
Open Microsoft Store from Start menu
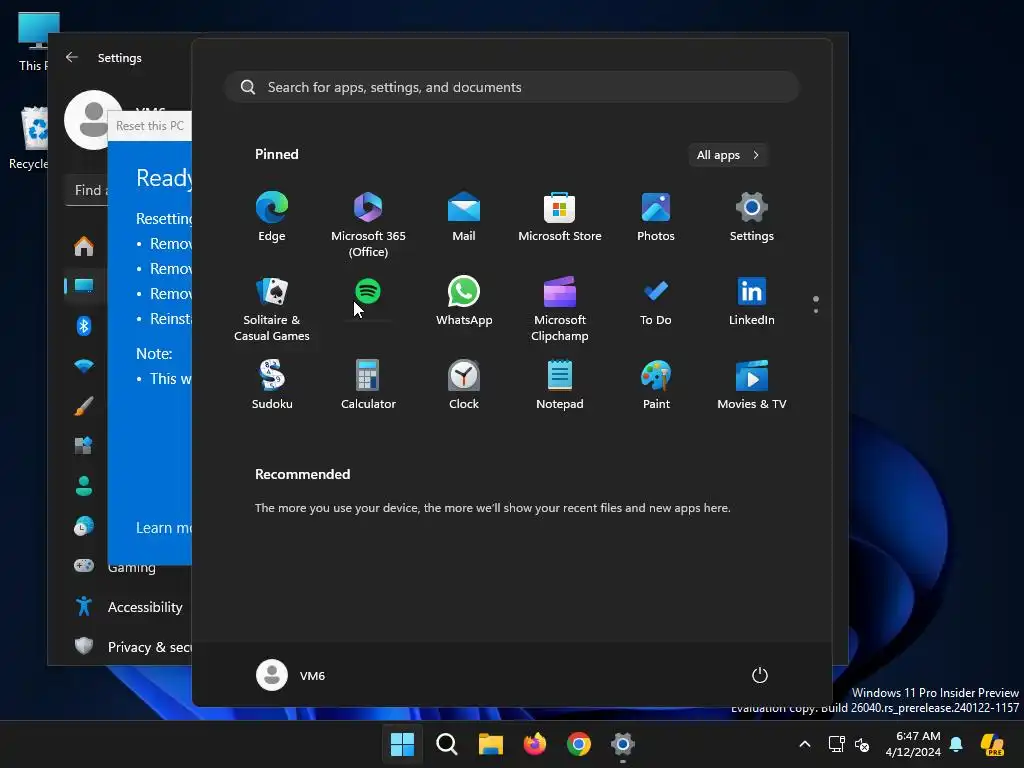coord(560,217)
